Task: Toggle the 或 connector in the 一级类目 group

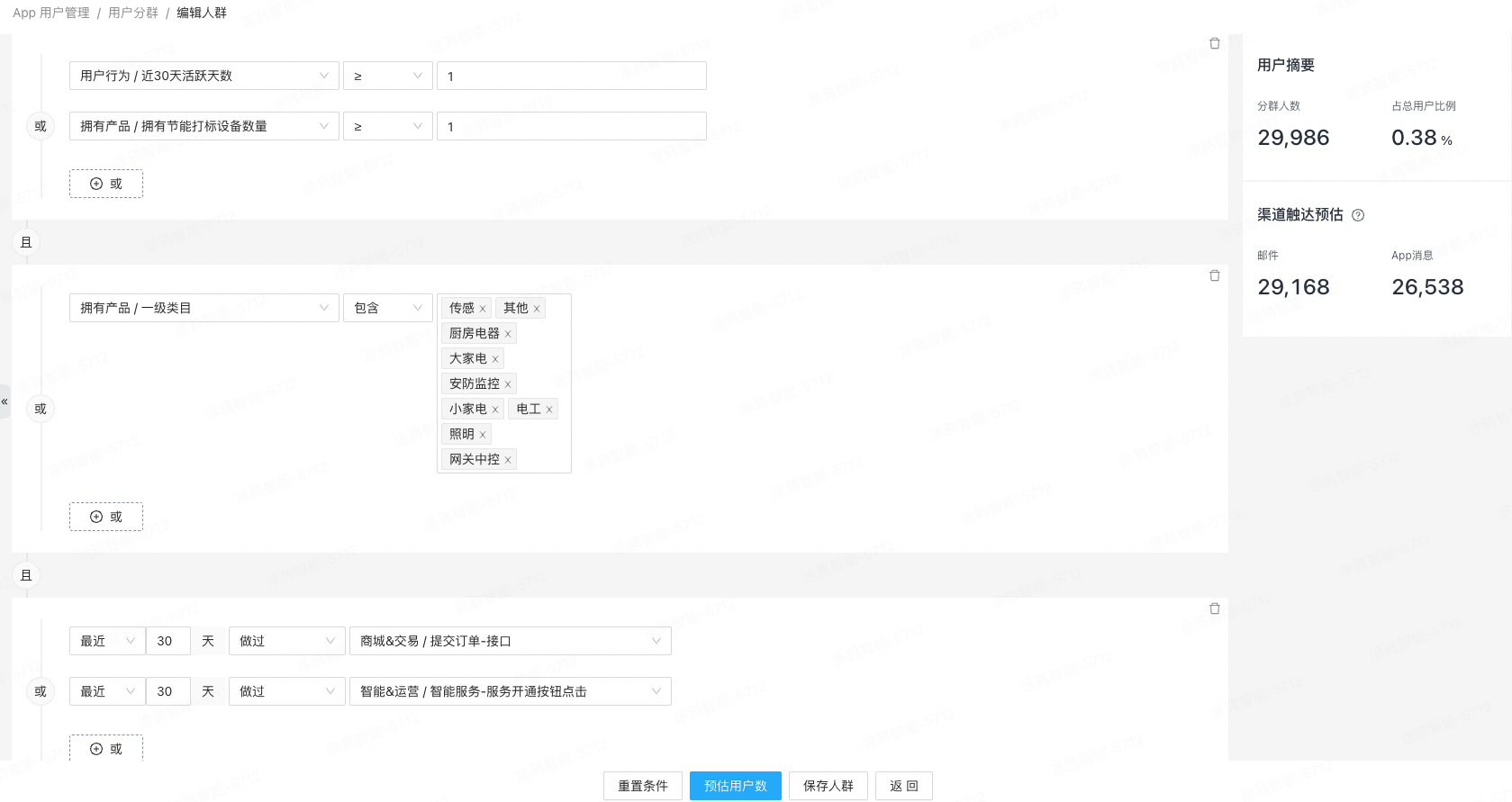Action: tap(41, 409)
